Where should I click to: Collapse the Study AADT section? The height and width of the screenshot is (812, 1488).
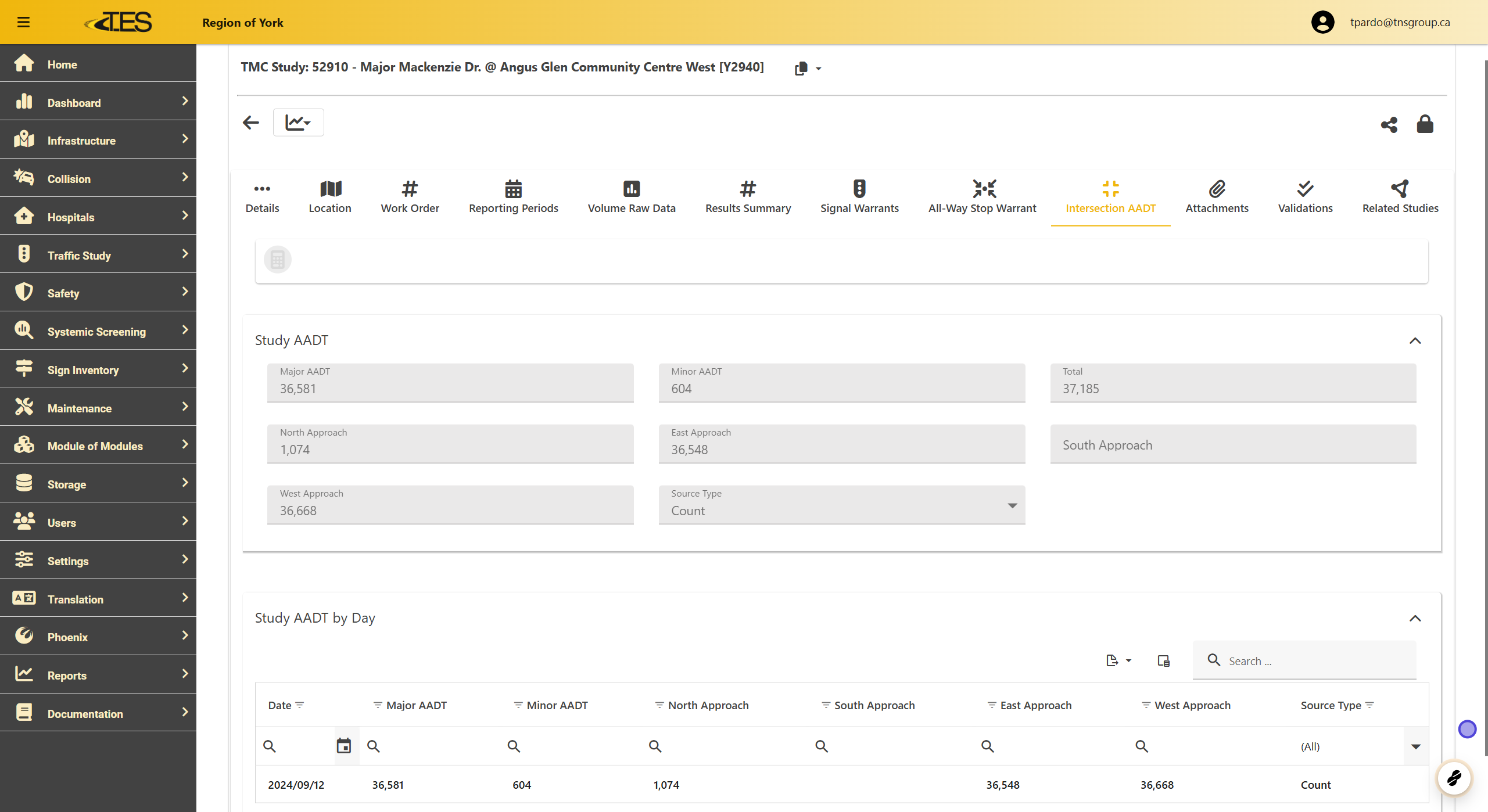pyautogui.click(x=1415, y=341)
